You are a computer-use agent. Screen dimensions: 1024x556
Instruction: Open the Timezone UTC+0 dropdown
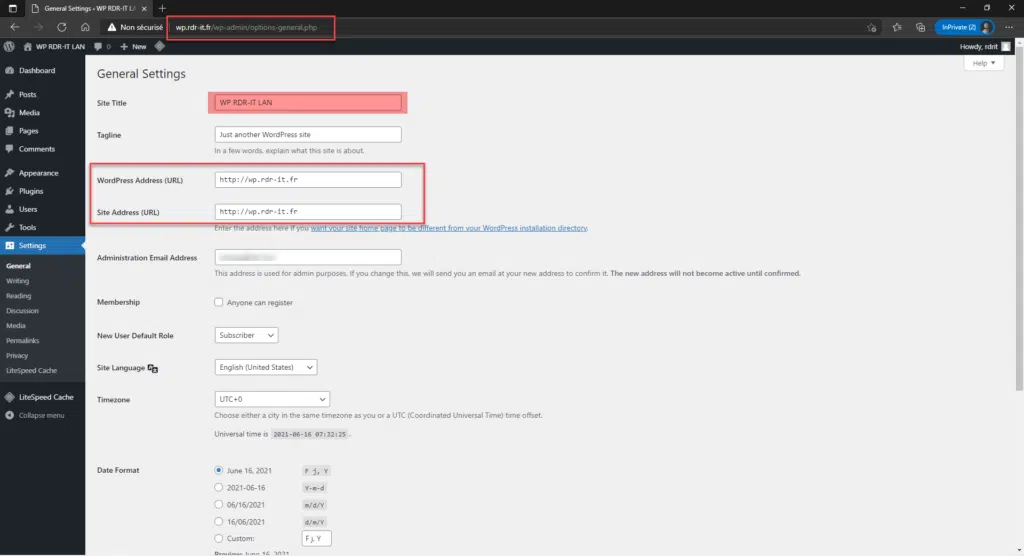(272, 399)
